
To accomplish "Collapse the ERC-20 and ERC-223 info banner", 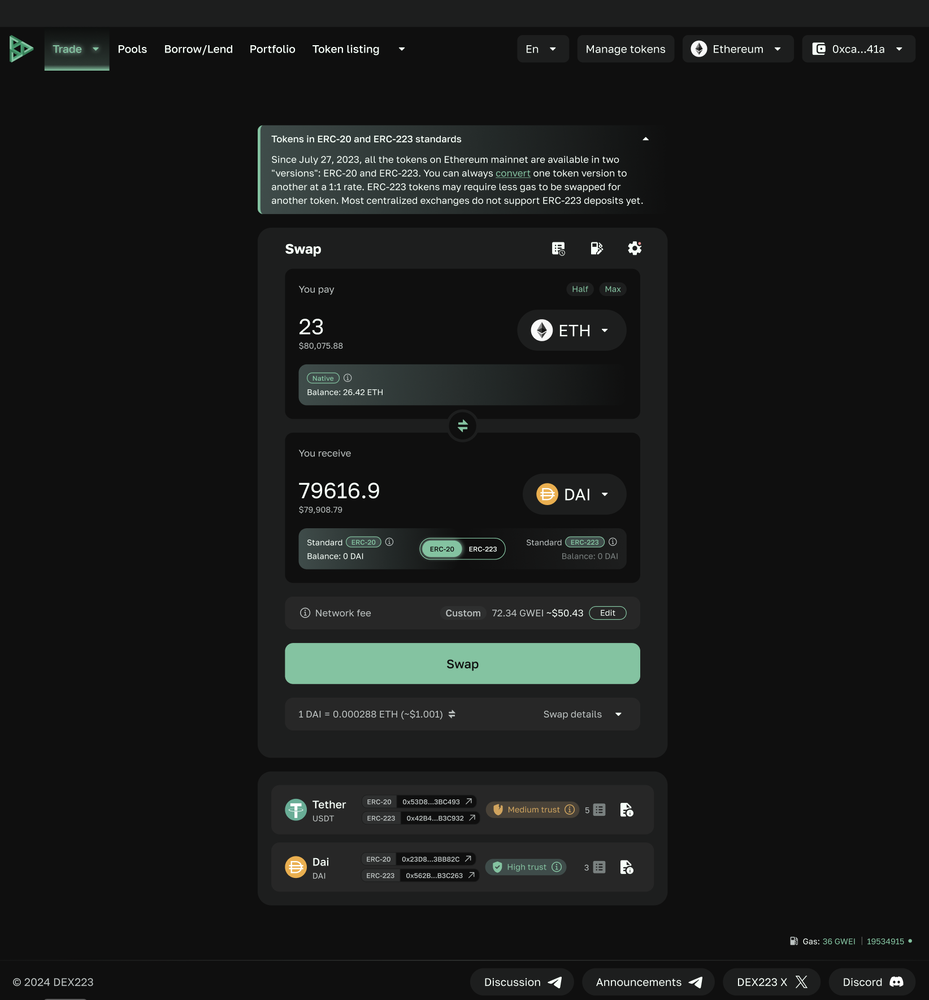I will pyautogui.click(x=645, y=139).
